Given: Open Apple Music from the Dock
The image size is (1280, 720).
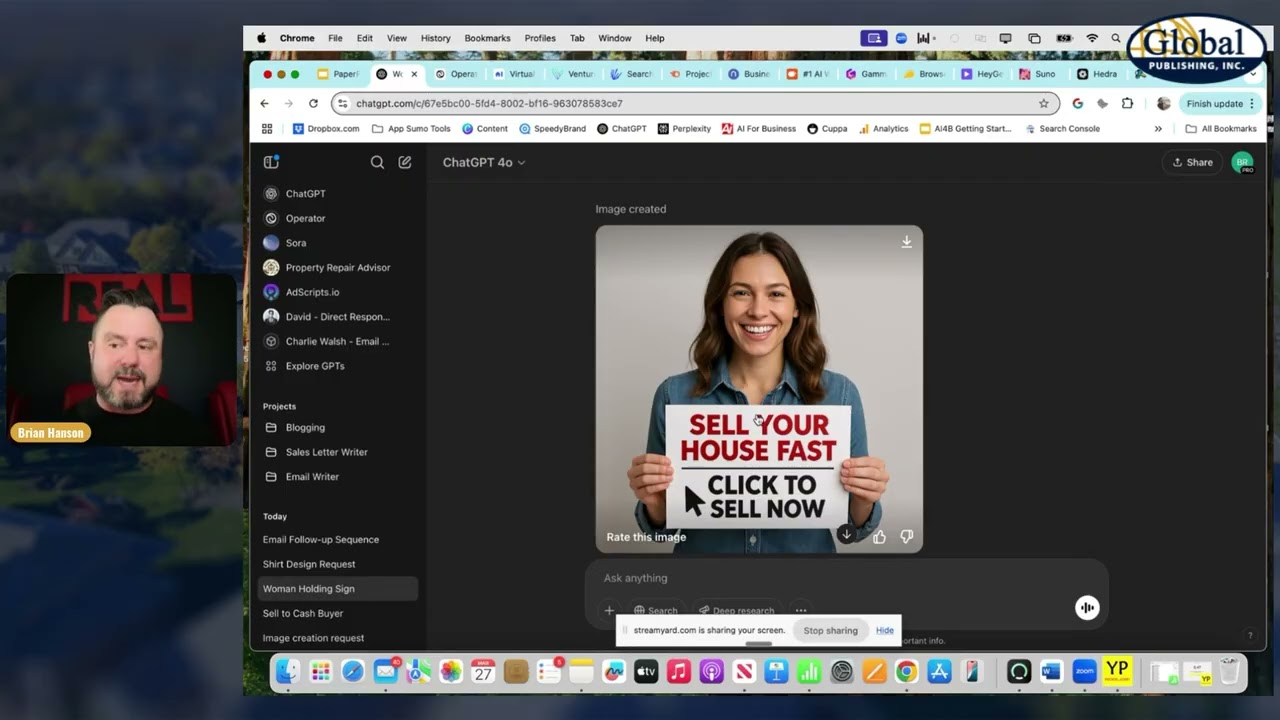Looking at the screenshot, I should (679, 672).
